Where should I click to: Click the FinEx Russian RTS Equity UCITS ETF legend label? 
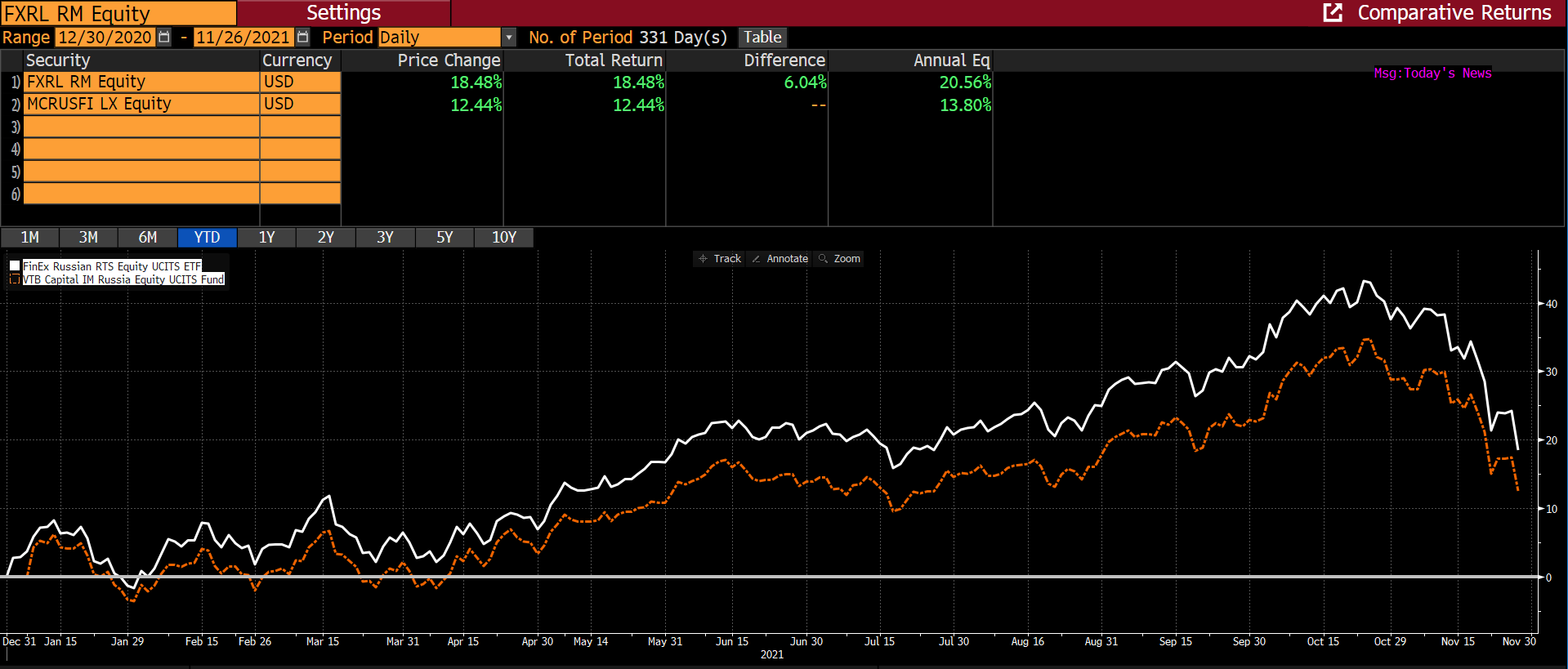[x=112, y=266]
